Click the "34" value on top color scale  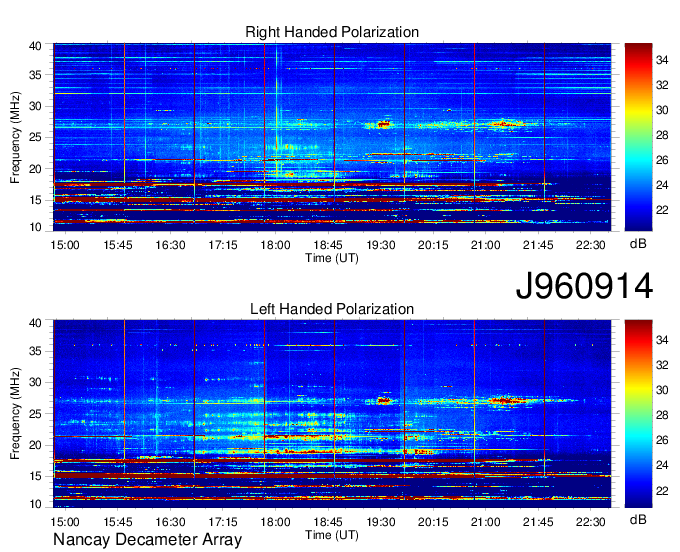662,60
